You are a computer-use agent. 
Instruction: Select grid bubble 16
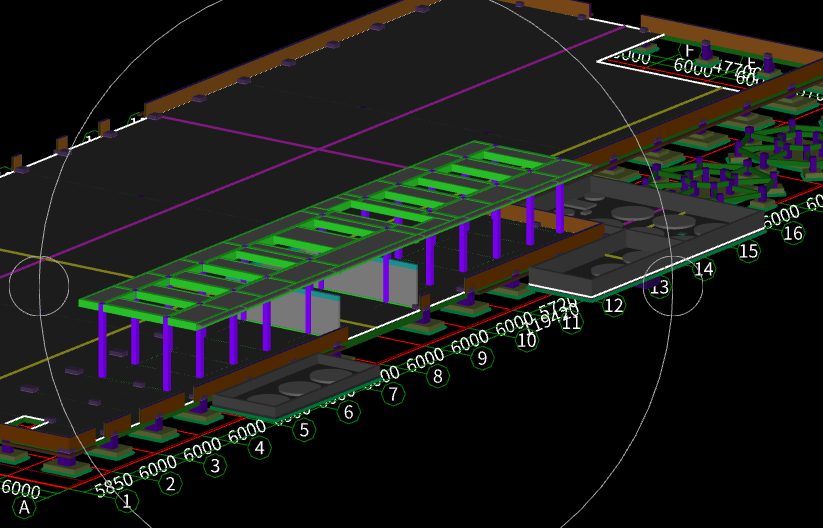coord(793,233)
